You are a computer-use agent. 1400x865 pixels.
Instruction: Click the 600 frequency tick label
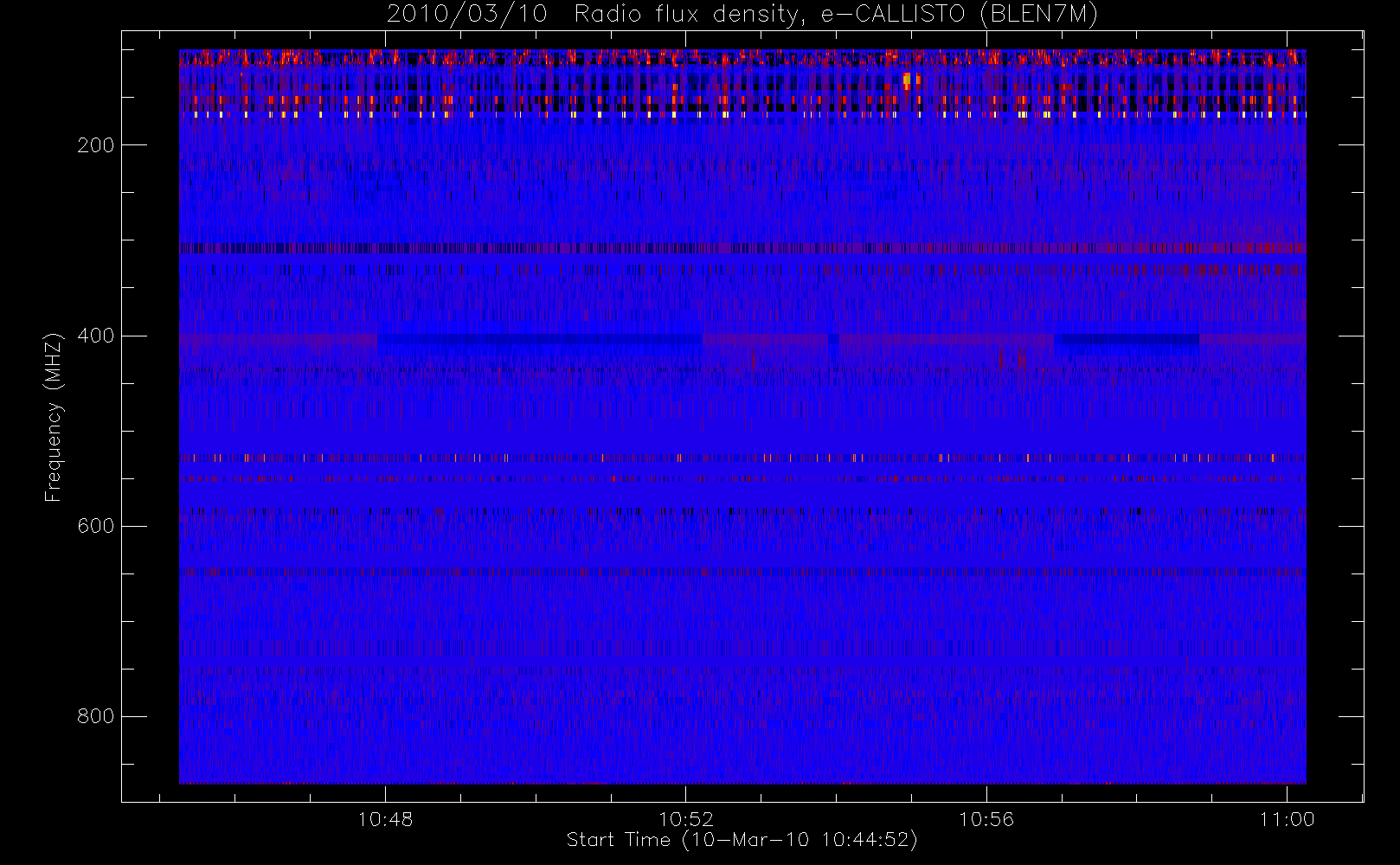pyautogui.click(x=95, y=526)
